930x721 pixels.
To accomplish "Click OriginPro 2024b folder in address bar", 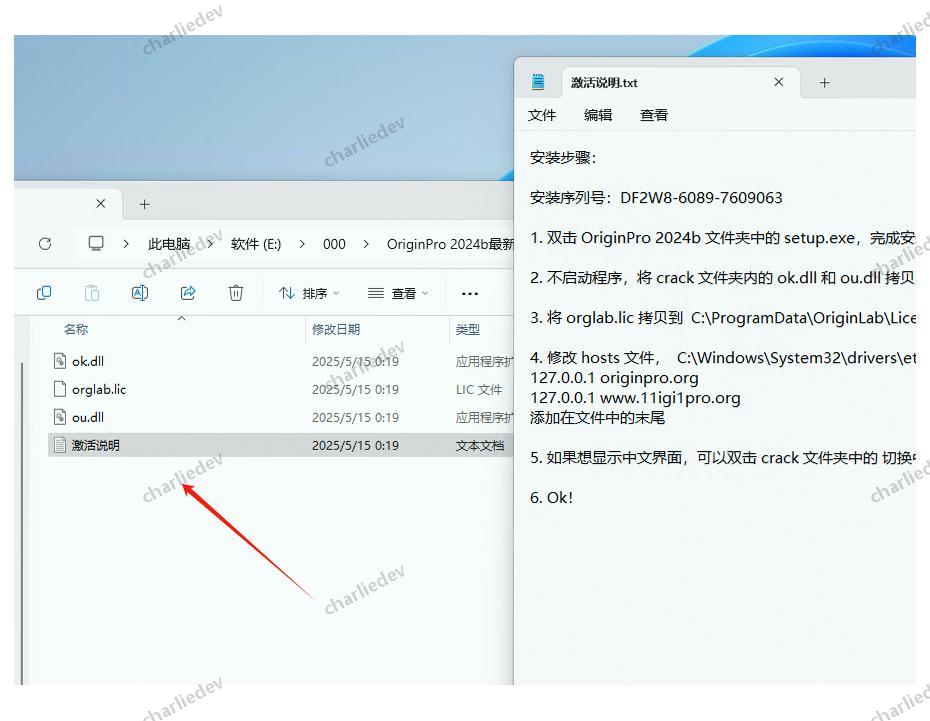I will (x=450, y=244).
